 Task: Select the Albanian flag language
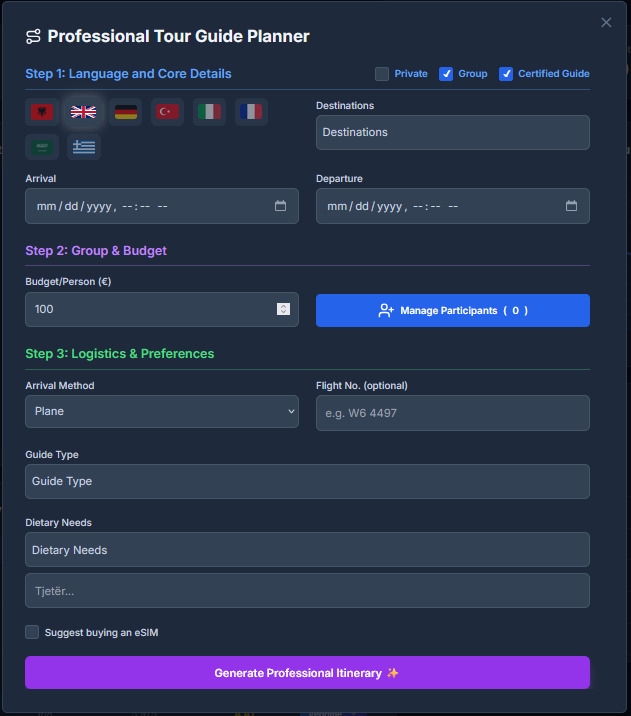coord(41,112)
